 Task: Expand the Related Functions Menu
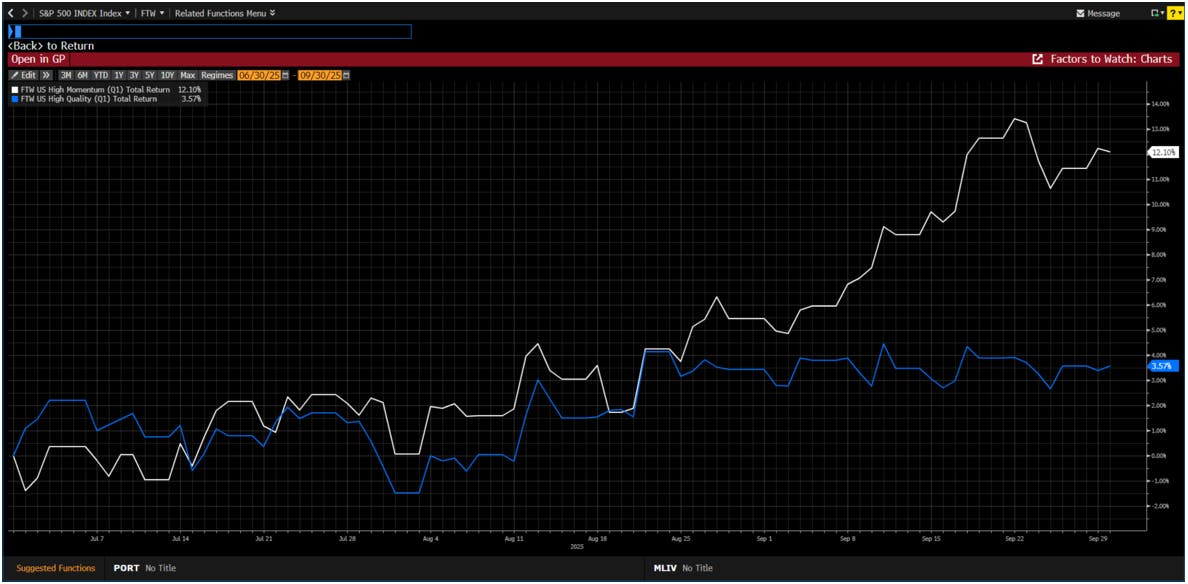pos(225,13)
